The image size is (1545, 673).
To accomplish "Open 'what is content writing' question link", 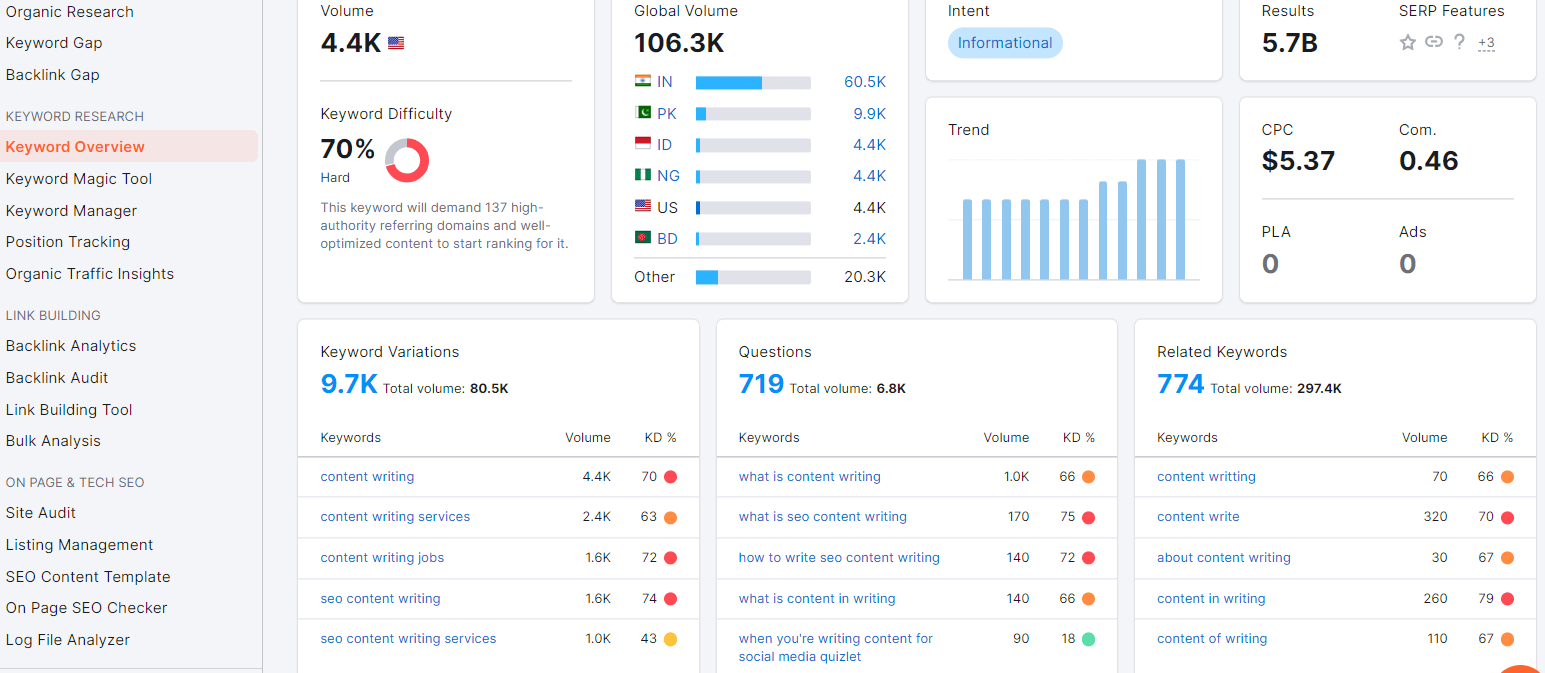I will click(810, 477).
